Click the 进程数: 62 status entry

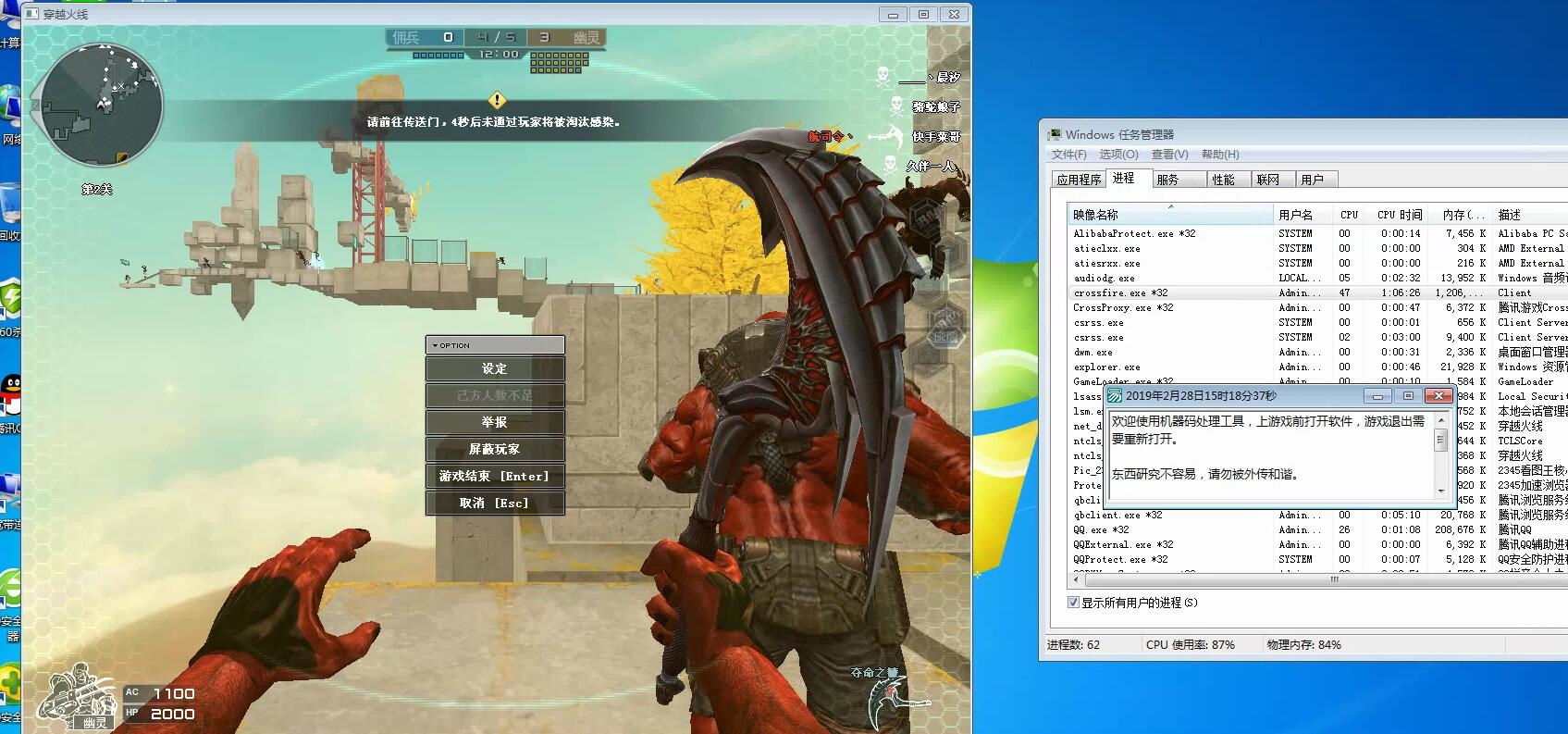pyautogui.click(x=1073, y=644)
